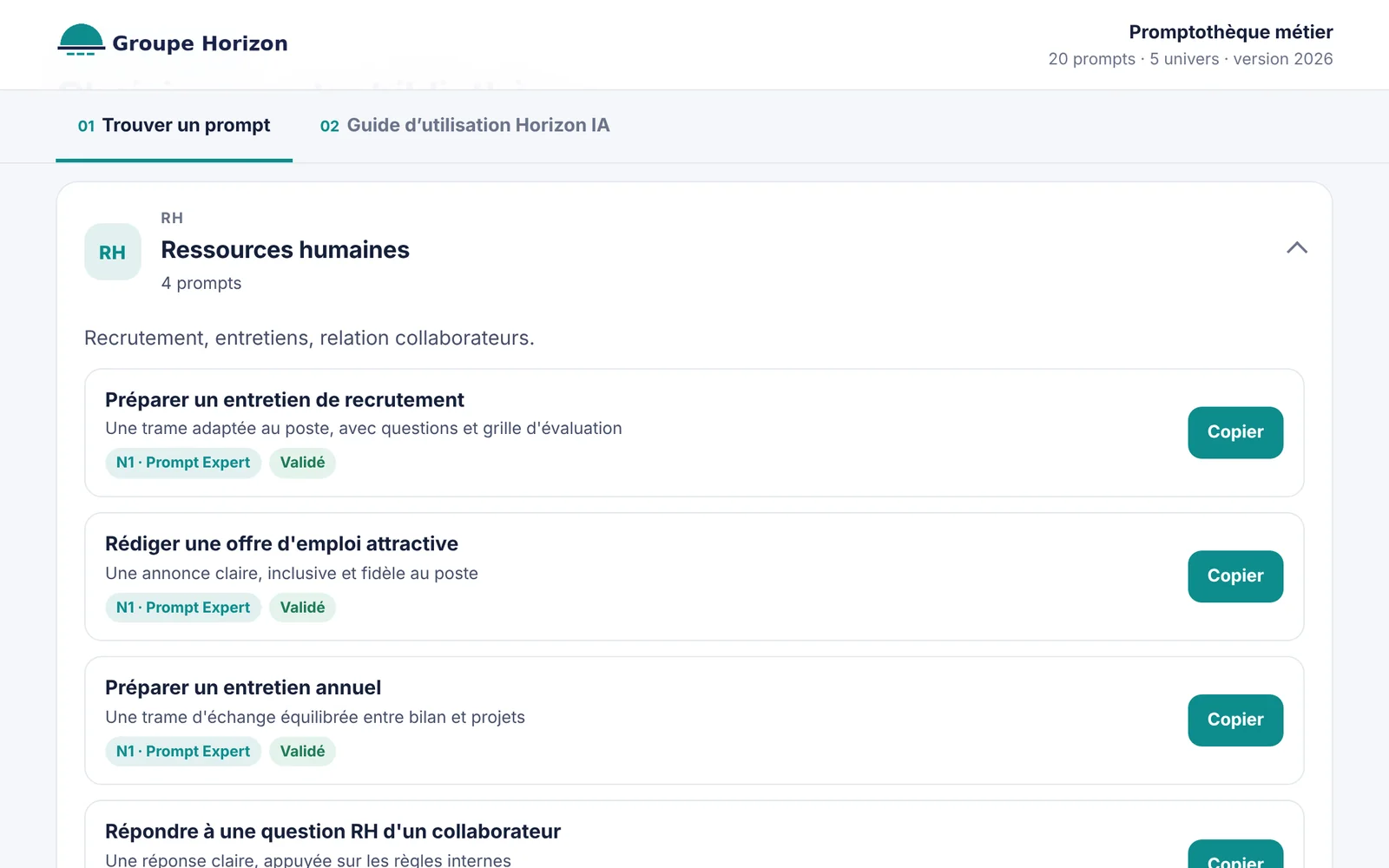Collapse the Ressources humaines section chevron
1389x868 pixels.
(x=1297, y=248)
